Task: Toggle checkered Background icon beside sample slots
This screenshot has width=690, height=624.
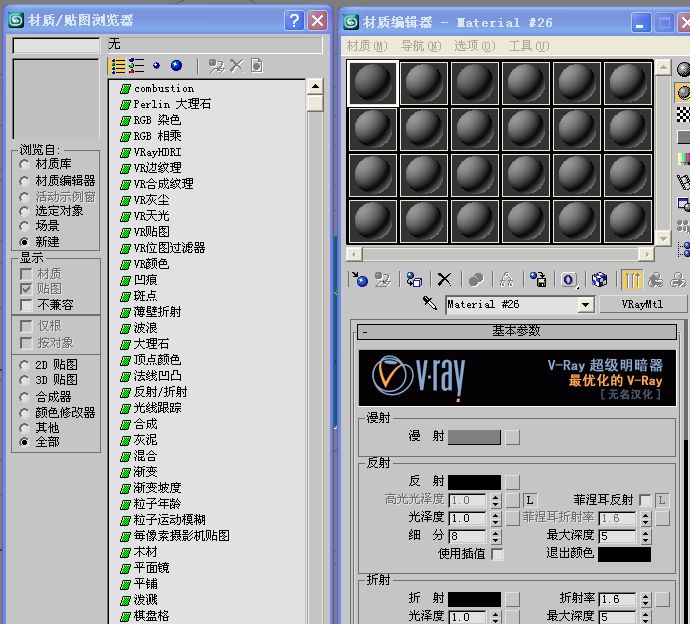Action: (683, 114)
